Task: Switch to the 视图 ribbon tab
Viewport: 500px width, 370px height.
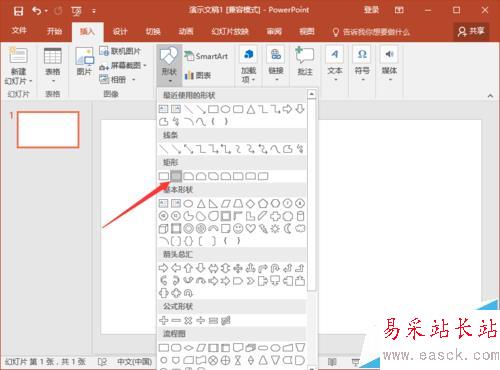Action: coord(307,32)
